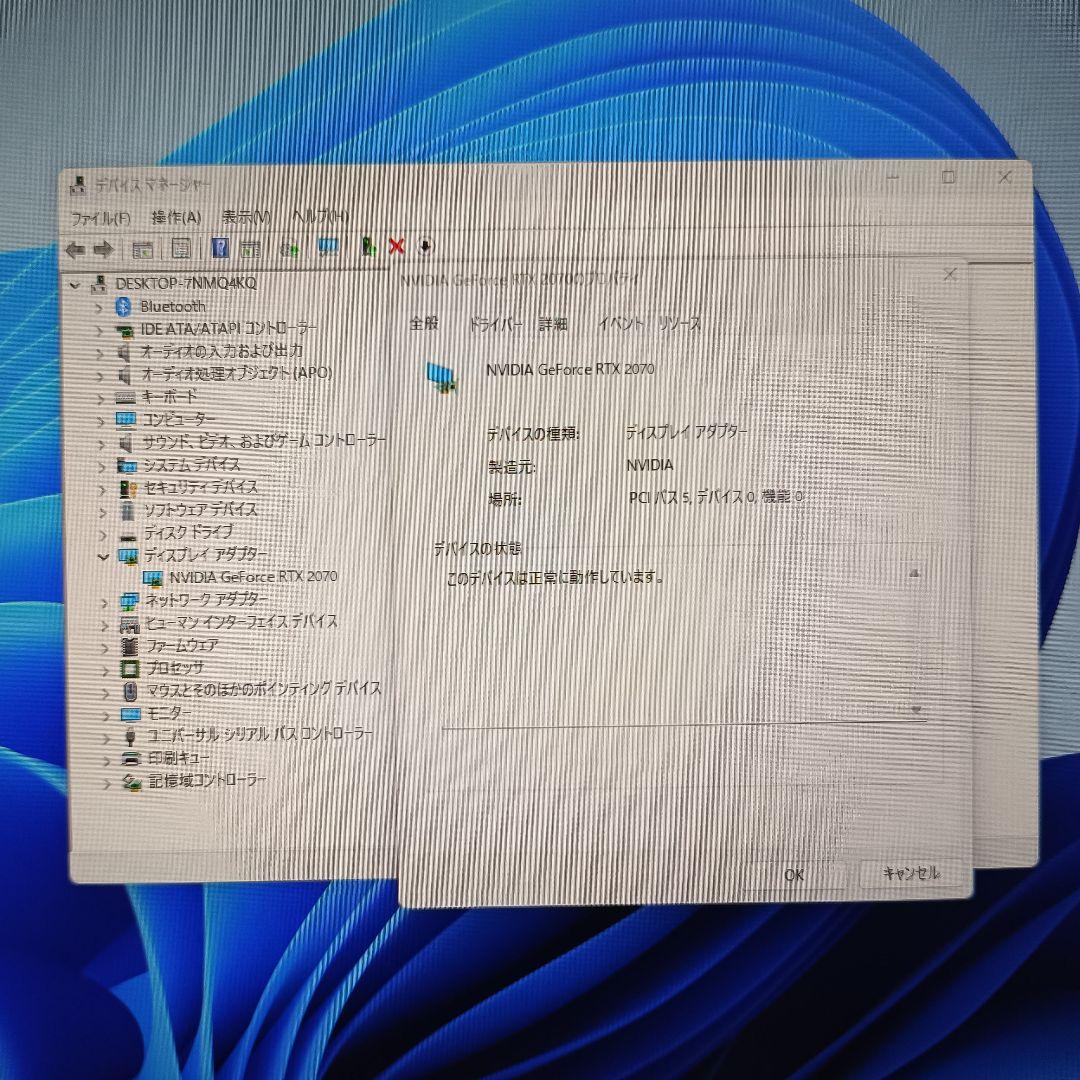This screenshot has height=1080, width=1080.
Task: Toggle the show/hide console tree toolbar icon
Action: tap(142, 249)
